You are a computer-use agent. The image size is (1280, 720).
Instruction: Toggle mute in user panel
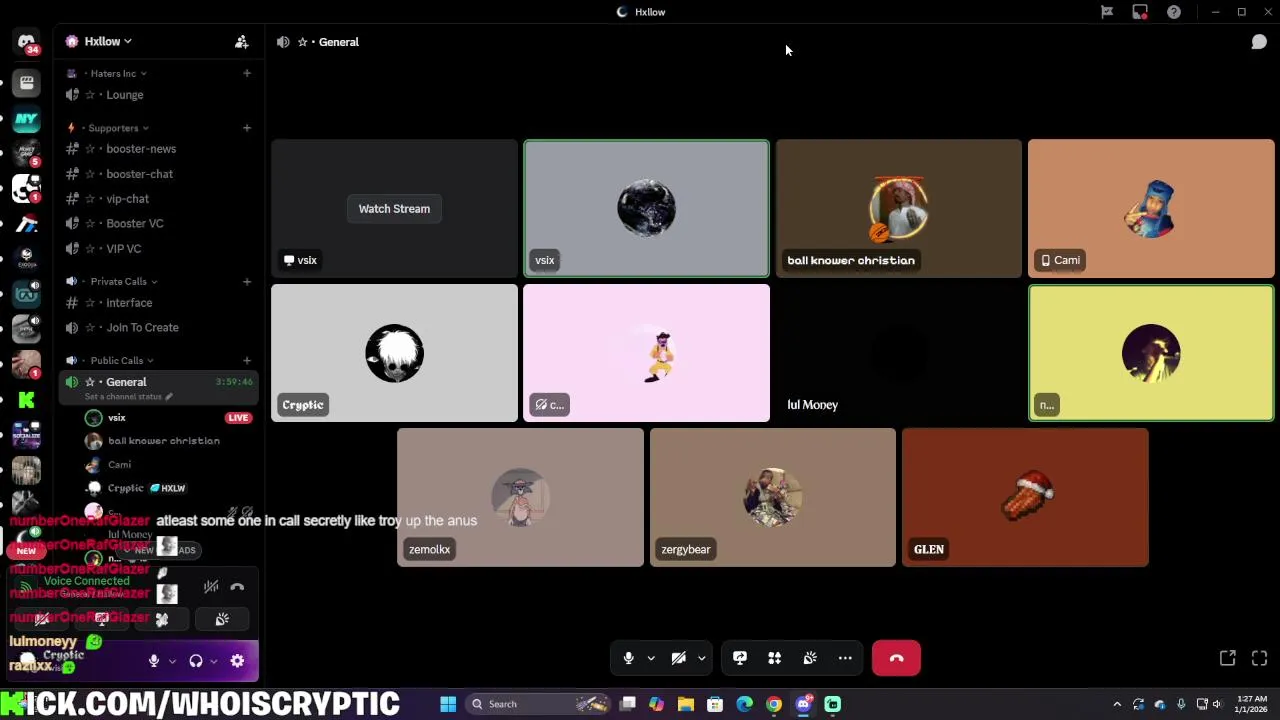coord(154,661)
